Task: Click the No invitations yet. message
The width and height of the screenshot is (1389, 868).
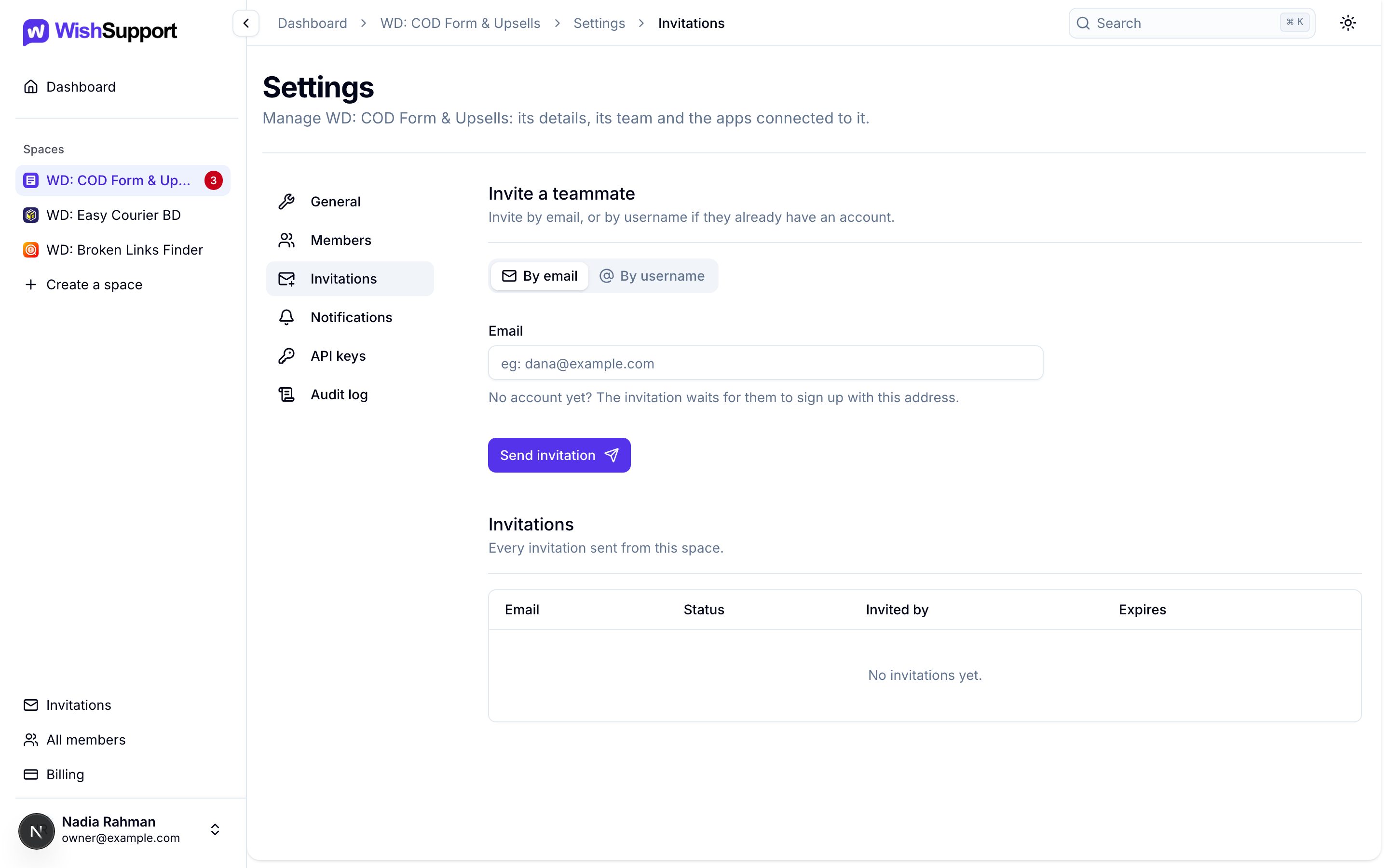Action: click(925, 675)
